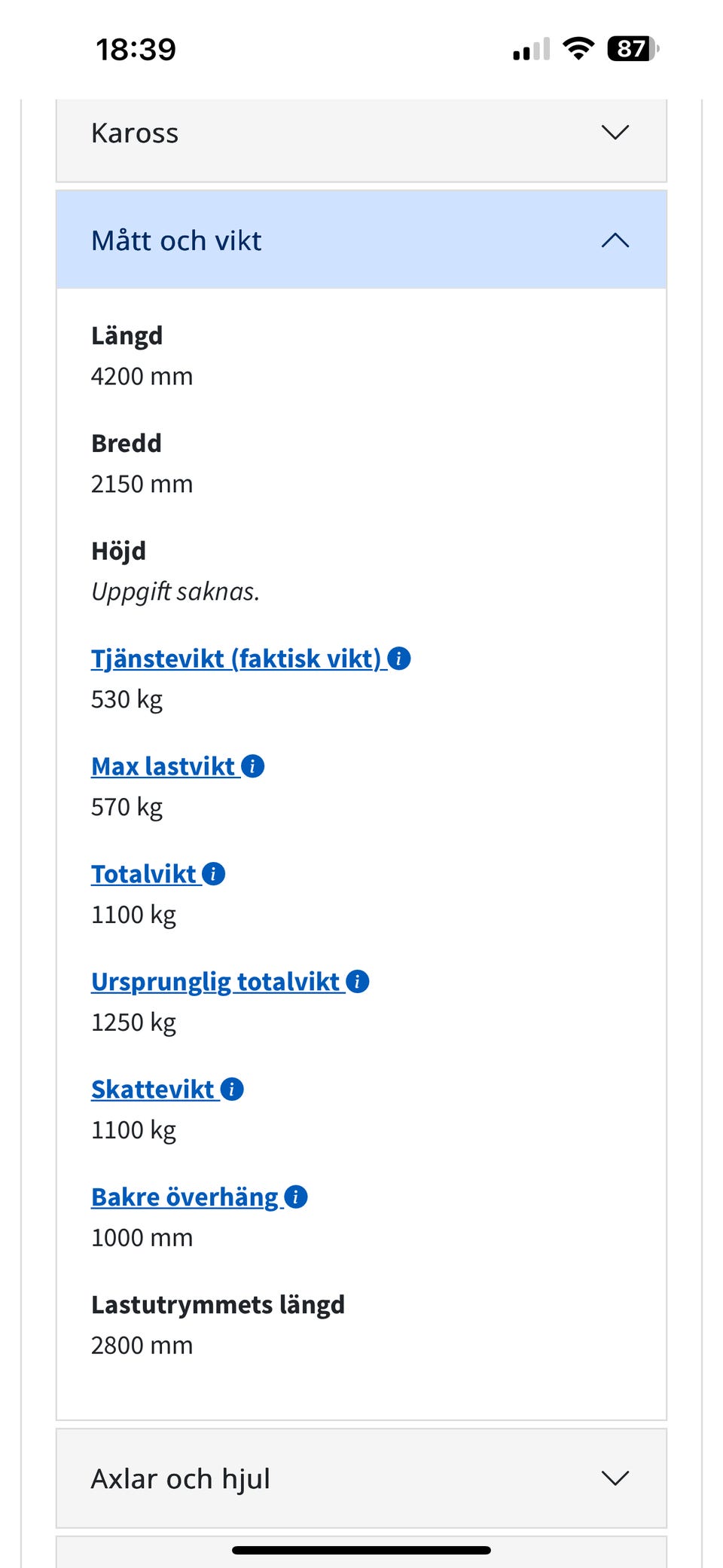The image size is (723, 1568).
Task: Open the Bakre överhäng link
Action: coord(185,1197)
